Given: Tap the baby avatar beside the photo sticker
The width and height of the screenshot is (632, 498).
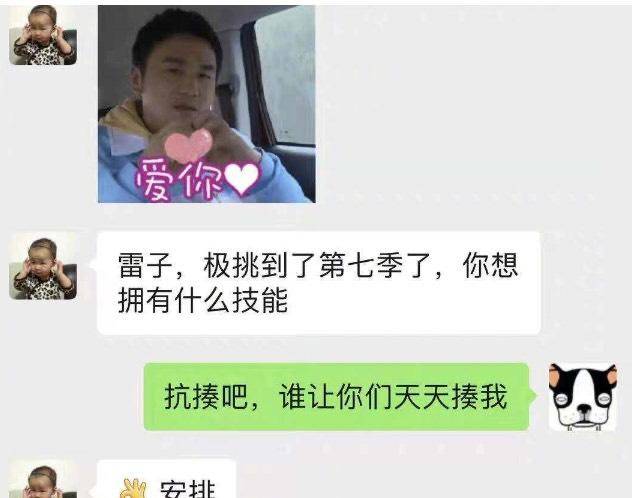Looking at the screenshot, I should click(43, 35).
